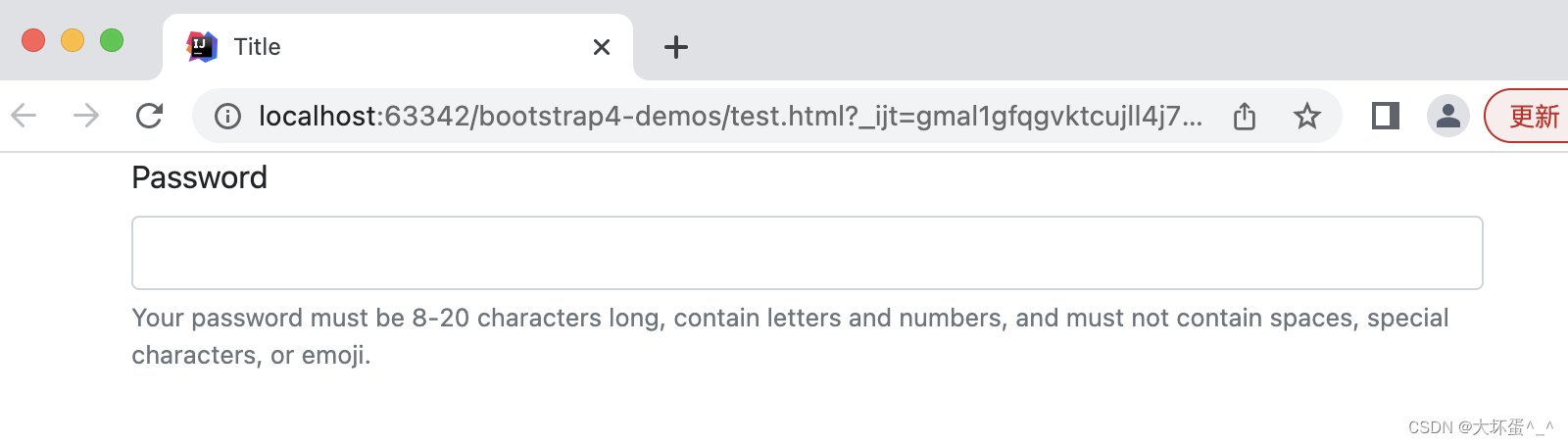Focus the localhost address bar

[x=729, y=117]
